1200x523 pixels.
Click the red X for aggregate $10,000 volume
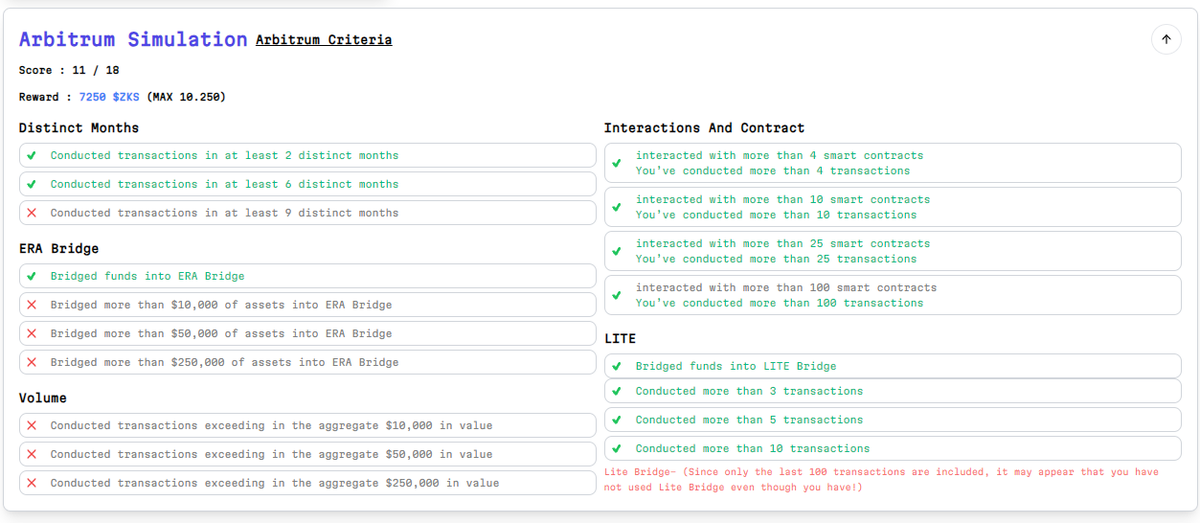pyautogui.click(x=32, y=425)
